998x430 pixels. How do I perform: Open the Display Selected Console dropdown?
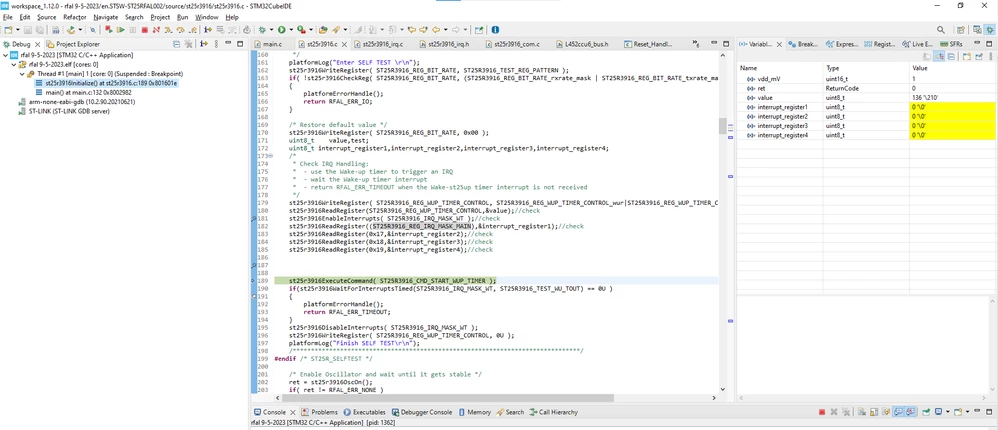(x=949, y=412)
